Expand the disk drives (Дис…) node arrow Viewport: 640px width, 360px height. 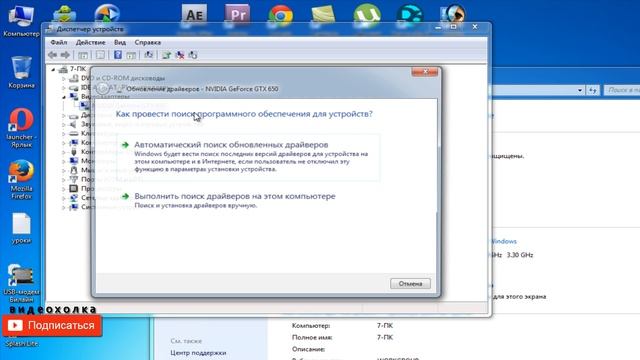[64, 116]
